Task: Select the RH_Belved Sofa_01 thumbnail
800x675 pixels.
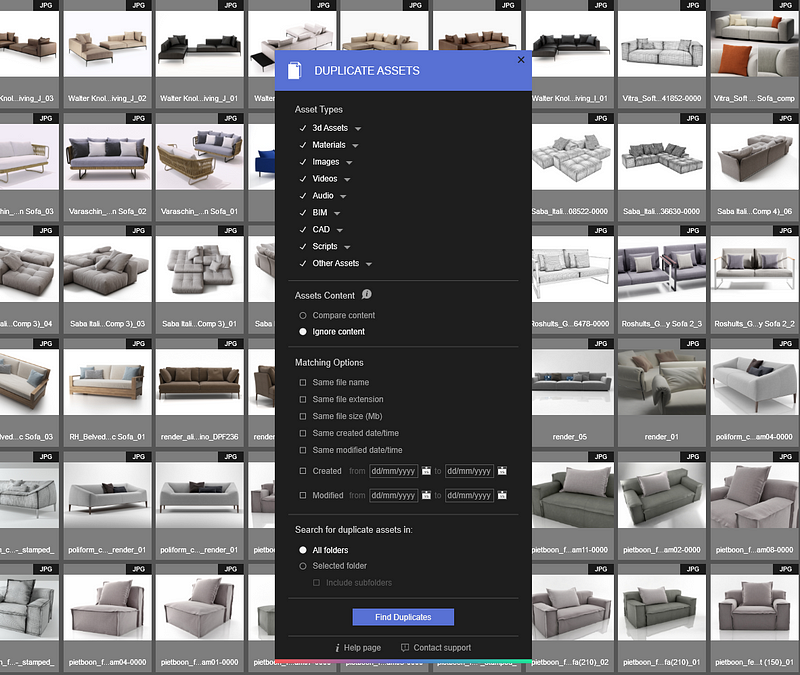Action: click(x=108, y=382)
